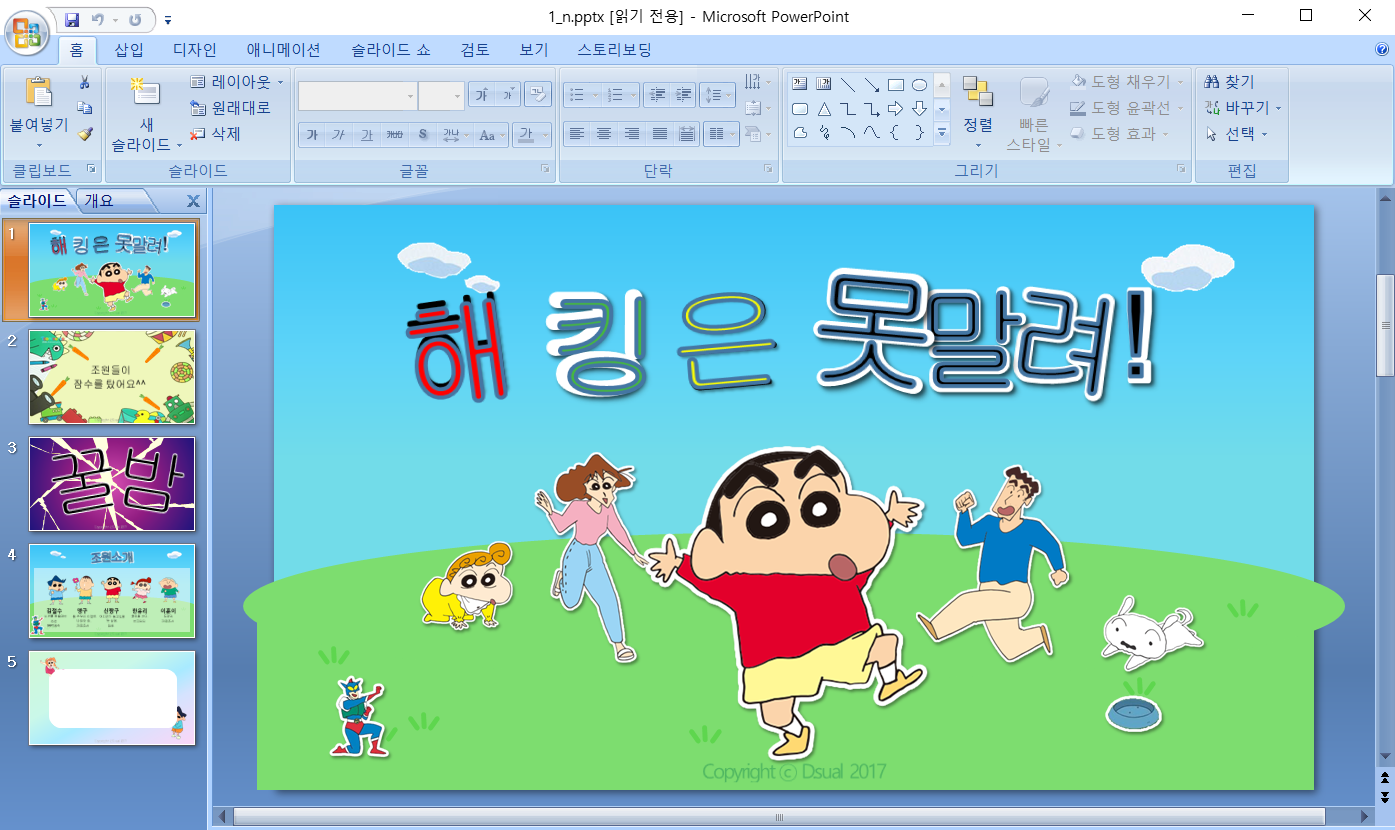Click the 삭제 delete slide button
1395x830 pixels.
(216, 134)
